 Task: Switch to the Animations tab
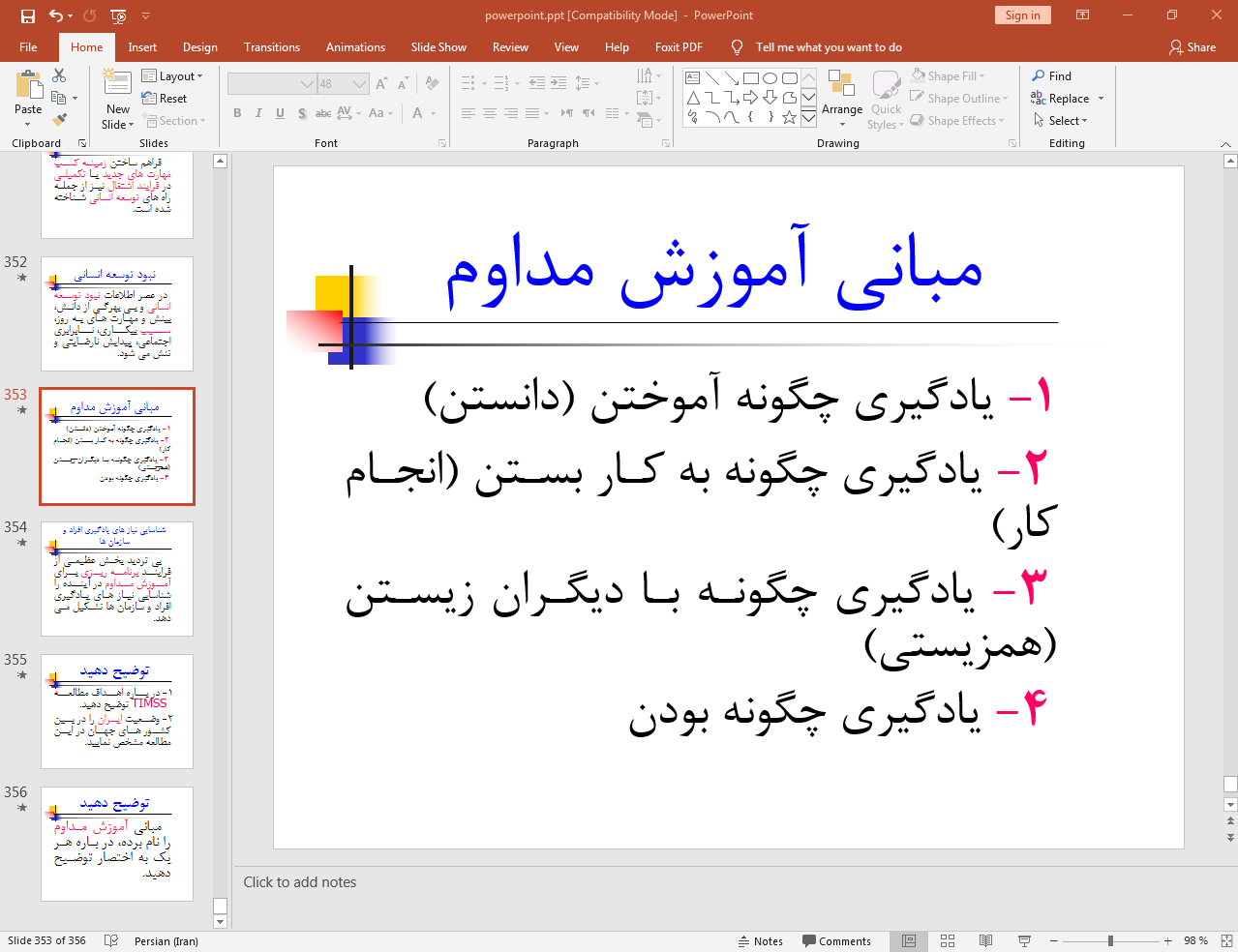coord(355,46)
